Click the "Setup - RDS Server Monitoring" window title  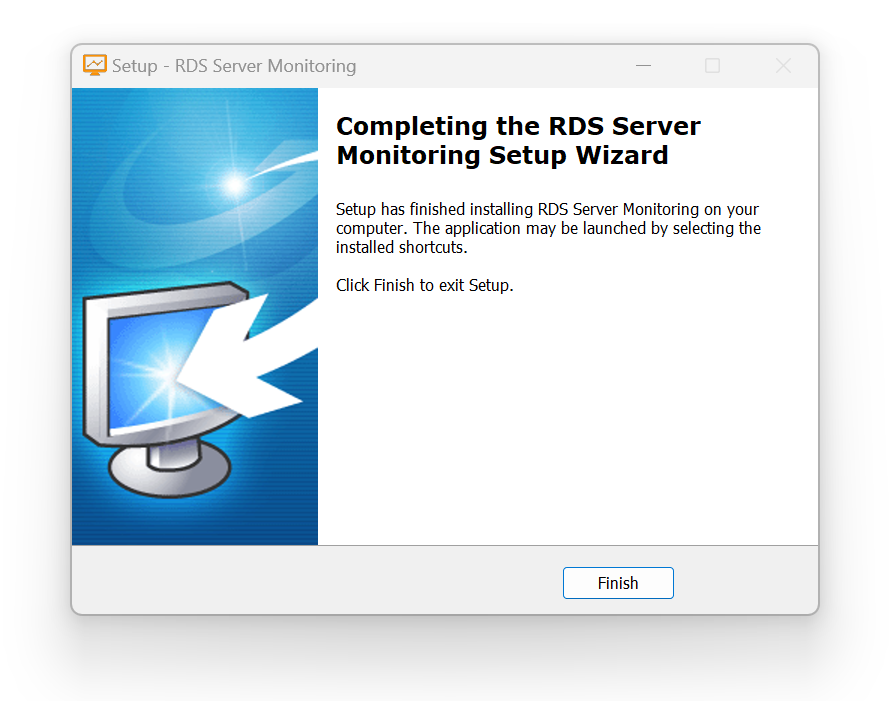click(x=234, y=66)
